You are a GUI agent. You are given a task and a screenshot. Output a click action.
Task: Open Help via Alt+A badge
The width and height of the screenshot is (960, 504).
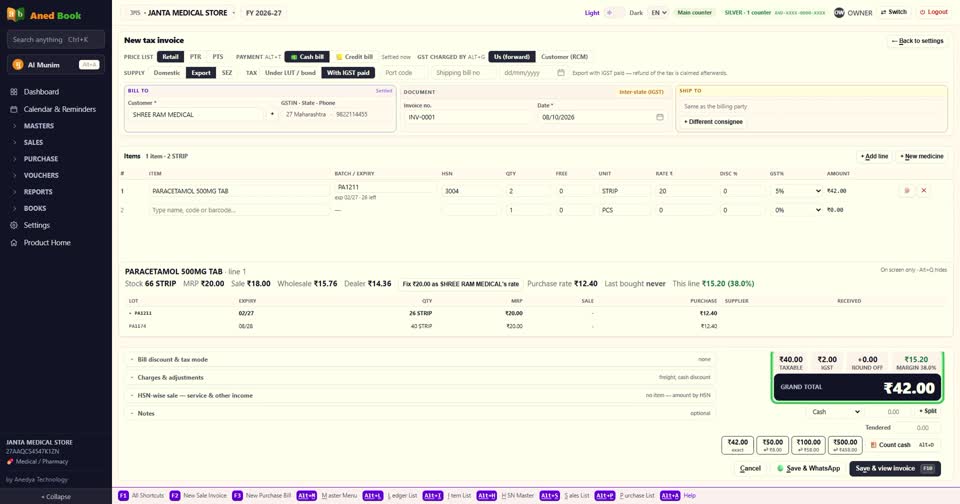pos(670,495)
